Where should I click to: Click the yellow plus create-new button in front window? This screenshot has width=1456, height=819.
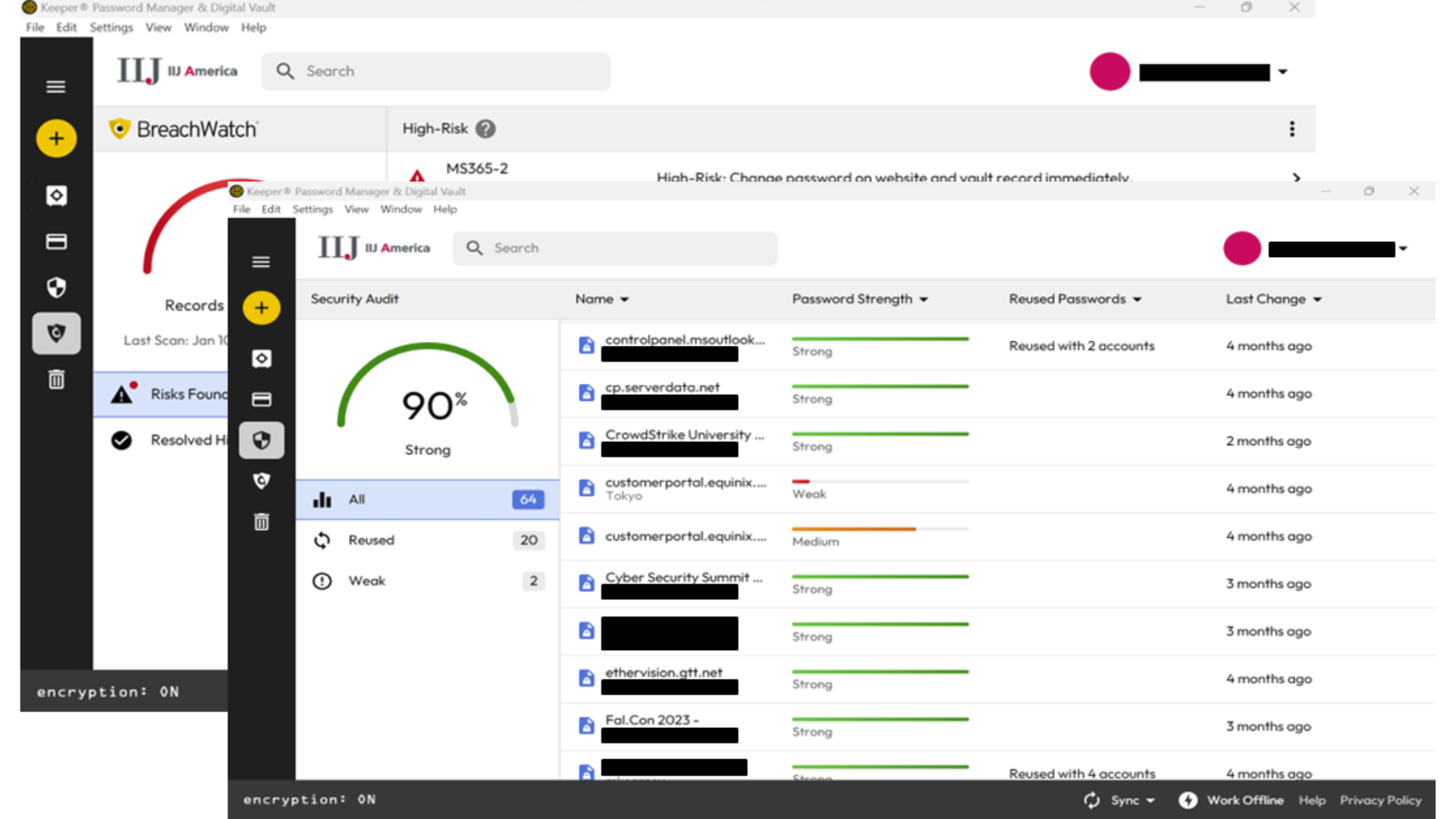[262, 308]
